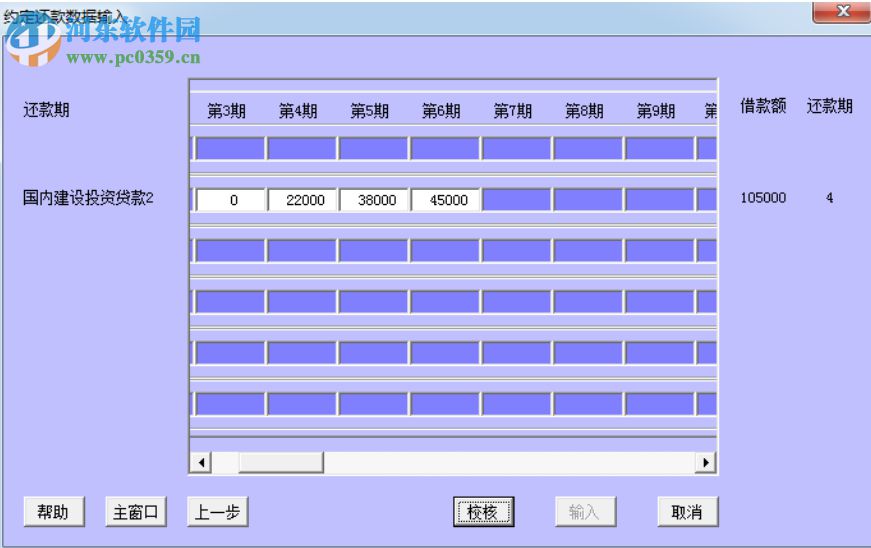The image size is (871, 548).
Task: Close the dialog with the X button
Action: (x=842, y=11)
